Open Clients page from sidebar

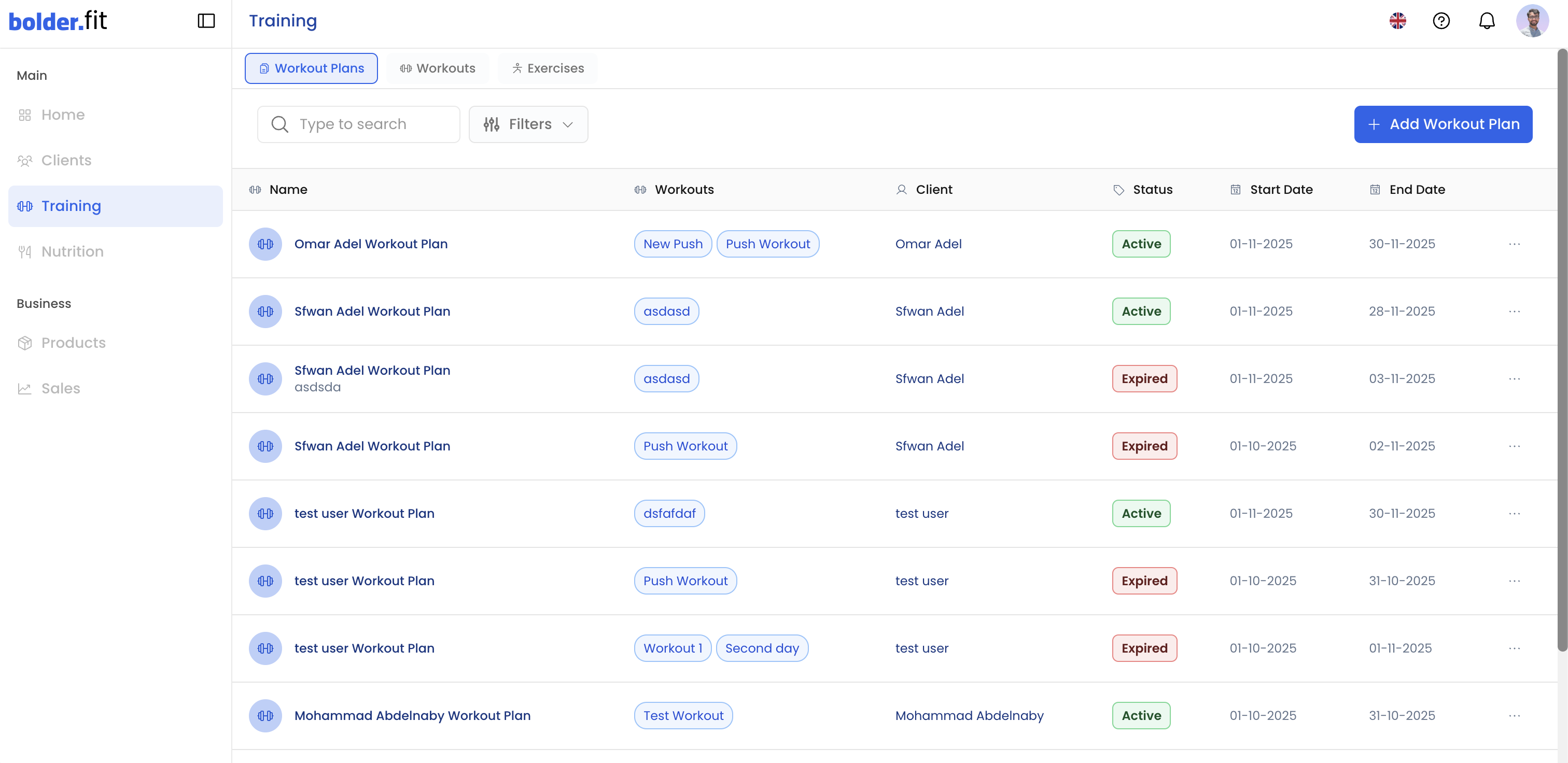pos(66,160)
